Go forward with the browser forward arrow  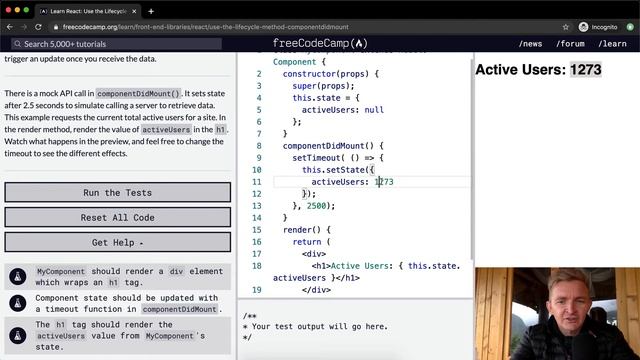[x=24, y=27]
